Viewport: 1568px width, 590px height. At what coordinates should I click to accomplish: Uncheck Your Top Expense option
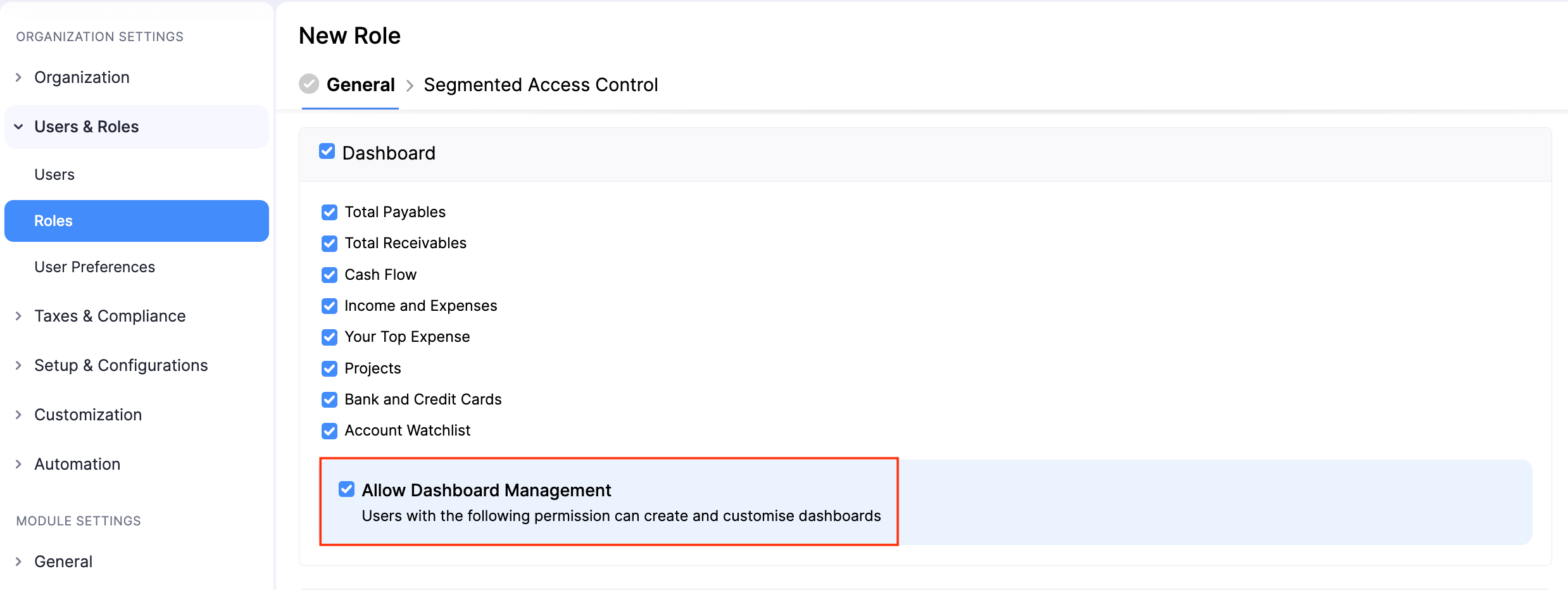(x=329, y=337)
